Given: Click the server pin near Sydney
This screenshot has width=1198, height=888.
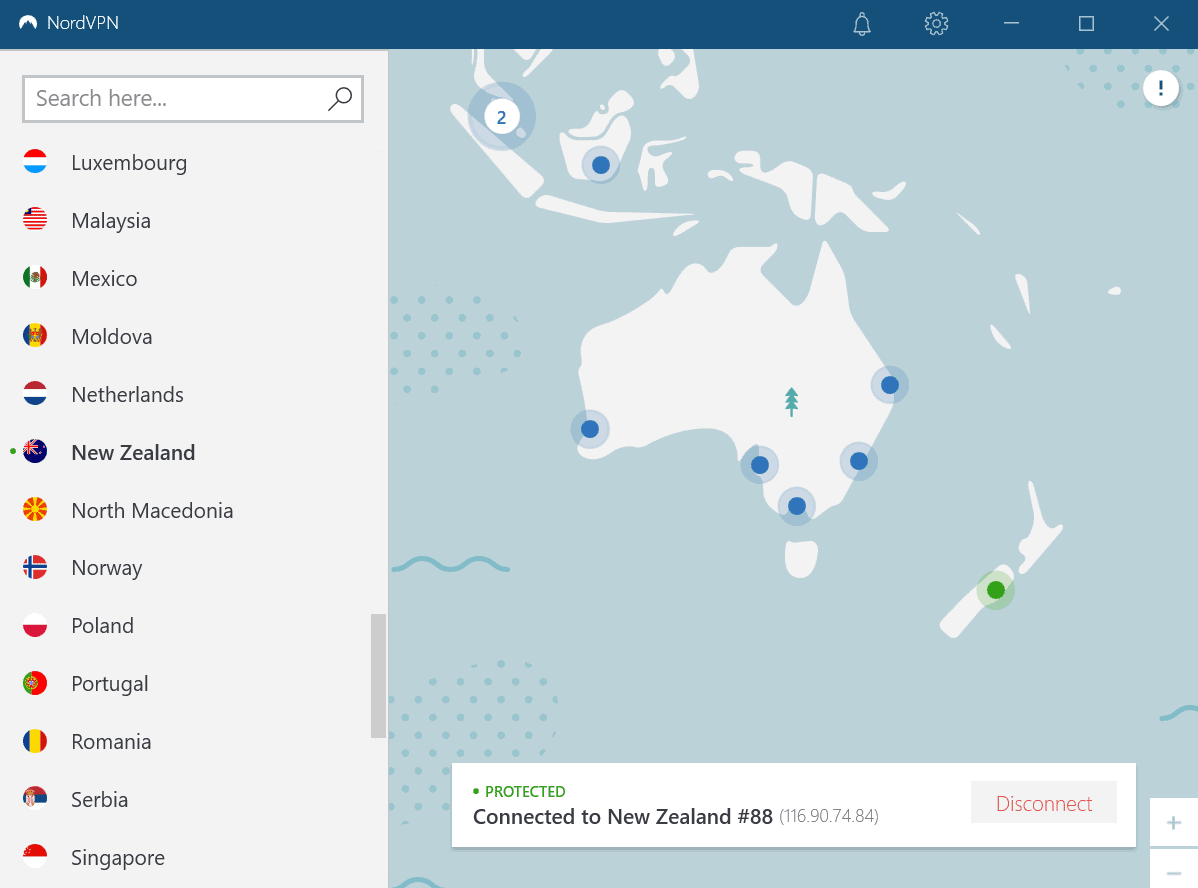Looking at the screenshot, I should tap(859, 461).
